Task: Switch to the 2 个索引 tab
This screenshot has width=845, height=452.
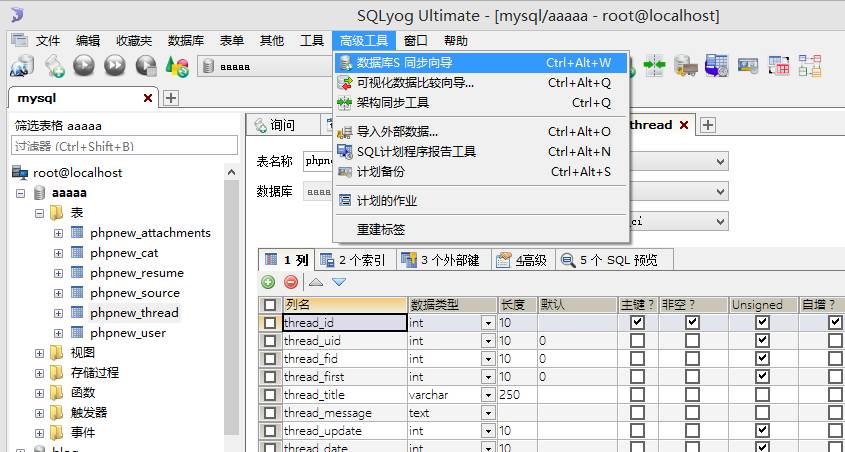Action: (x=354, y=260)
